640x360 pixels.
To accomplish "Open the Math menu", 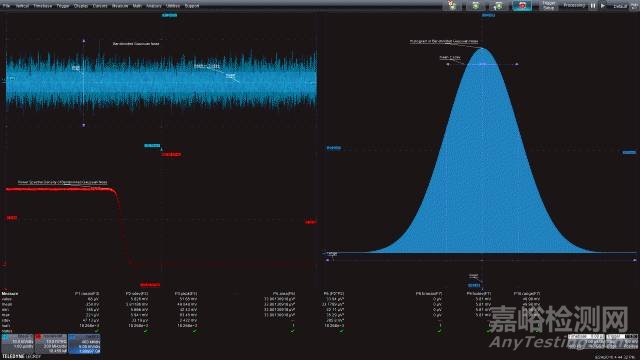I will (x=137, y=6).
